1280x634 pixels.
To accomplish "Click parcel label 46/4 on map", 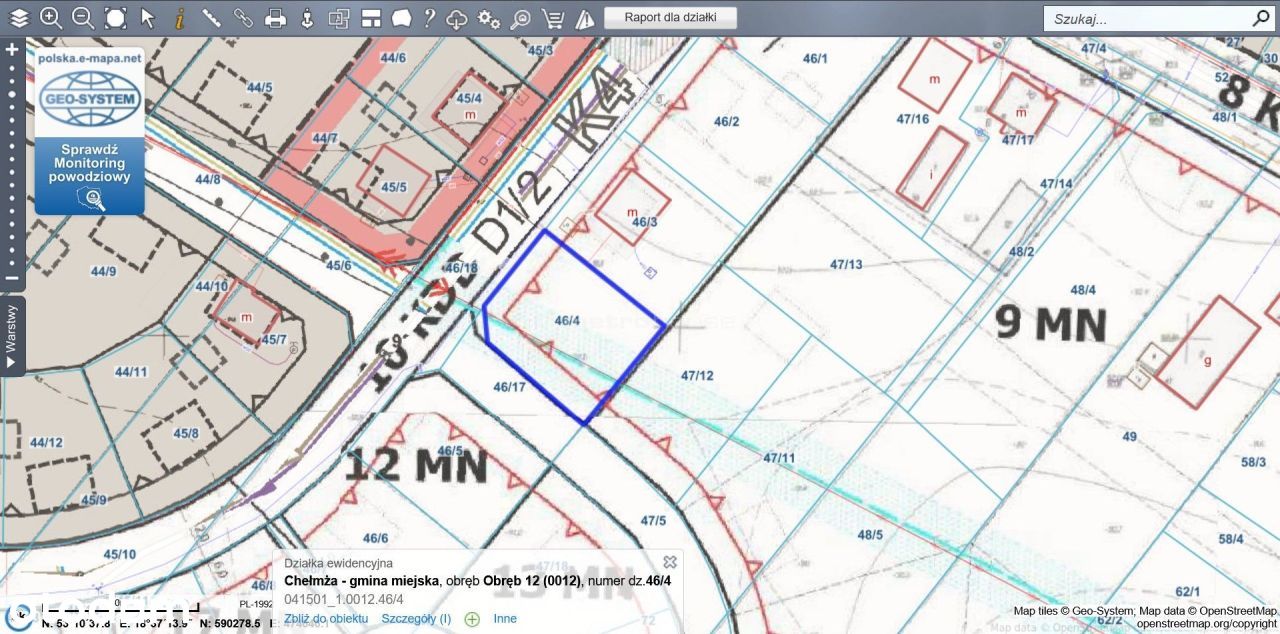I will (x=567, y=321).
